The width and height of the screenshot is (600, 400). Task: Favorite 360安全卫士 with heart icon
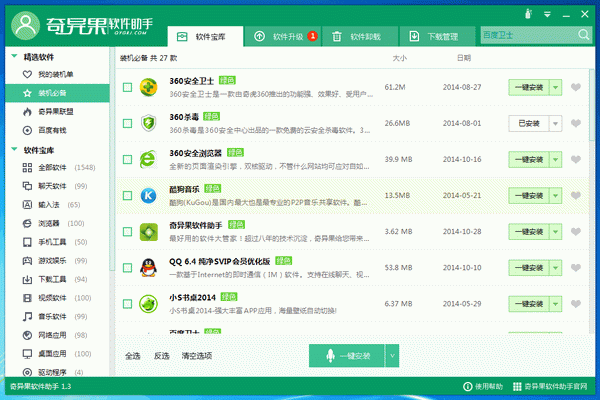(576, 87)
